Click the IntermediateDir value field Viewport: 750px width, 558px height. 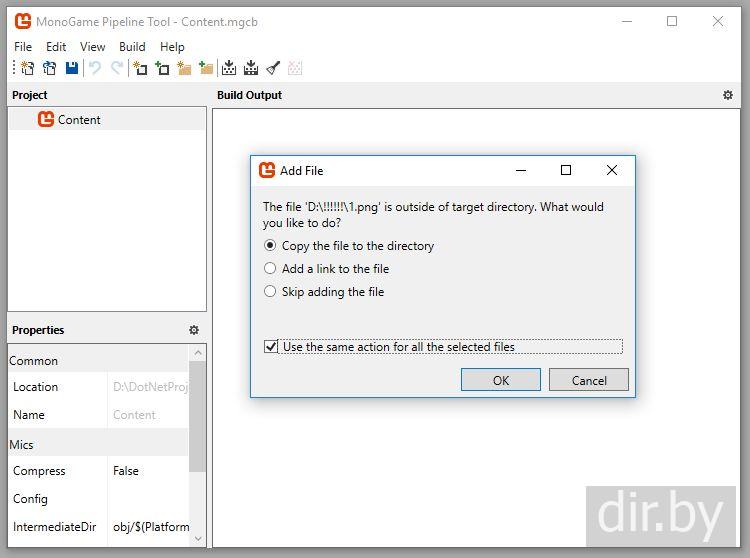click(x=148, y=526)
